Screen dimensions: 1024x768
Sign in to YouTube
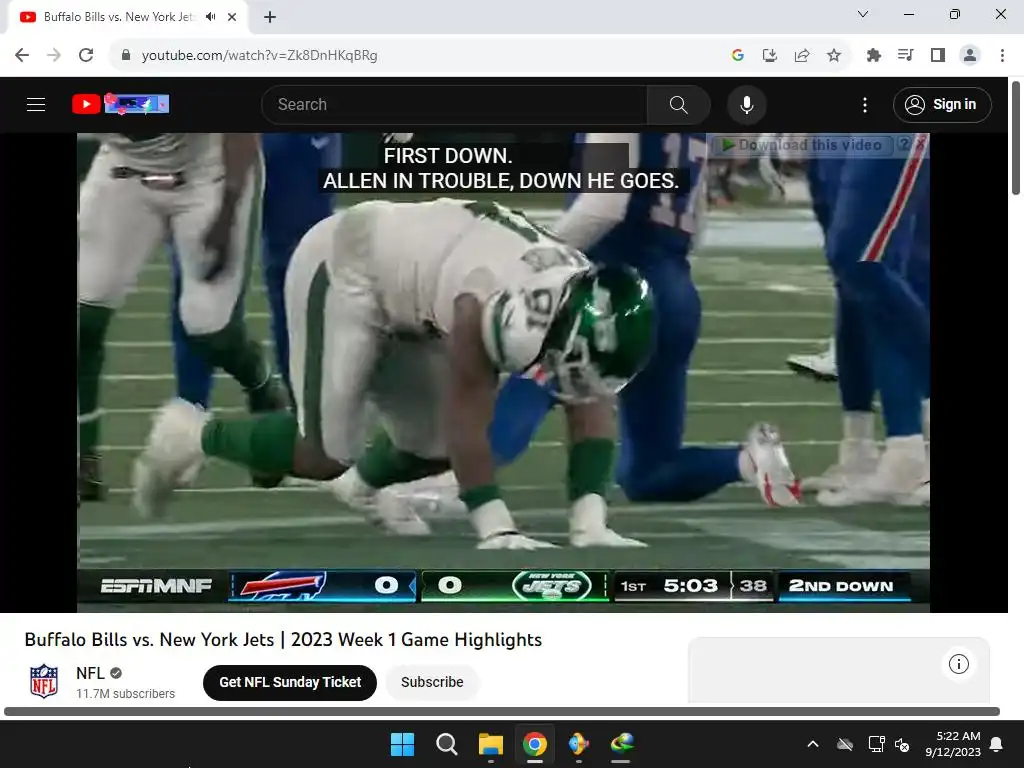coord(942,104)
